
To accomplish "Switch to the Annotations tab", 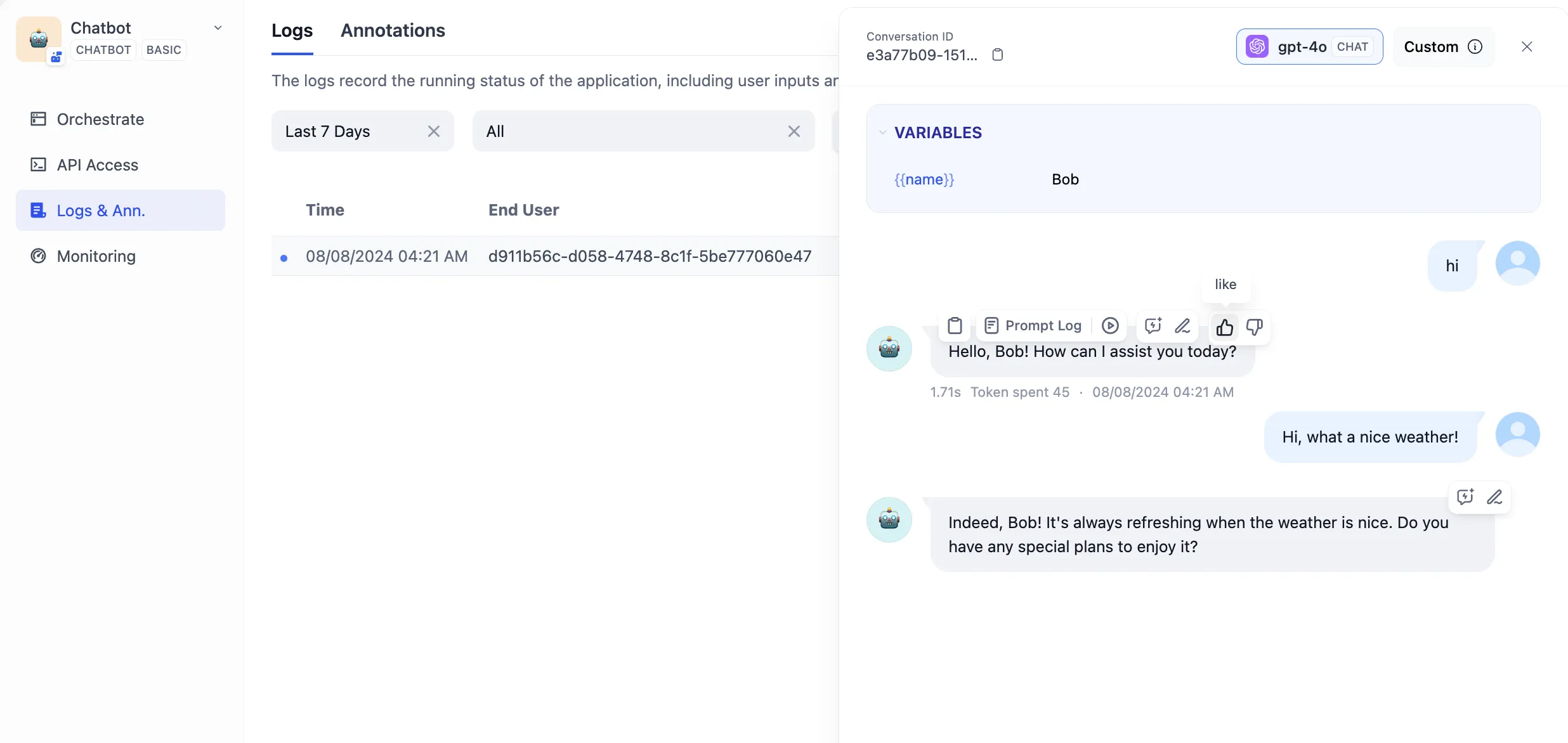I will click(x=393, y=30).
